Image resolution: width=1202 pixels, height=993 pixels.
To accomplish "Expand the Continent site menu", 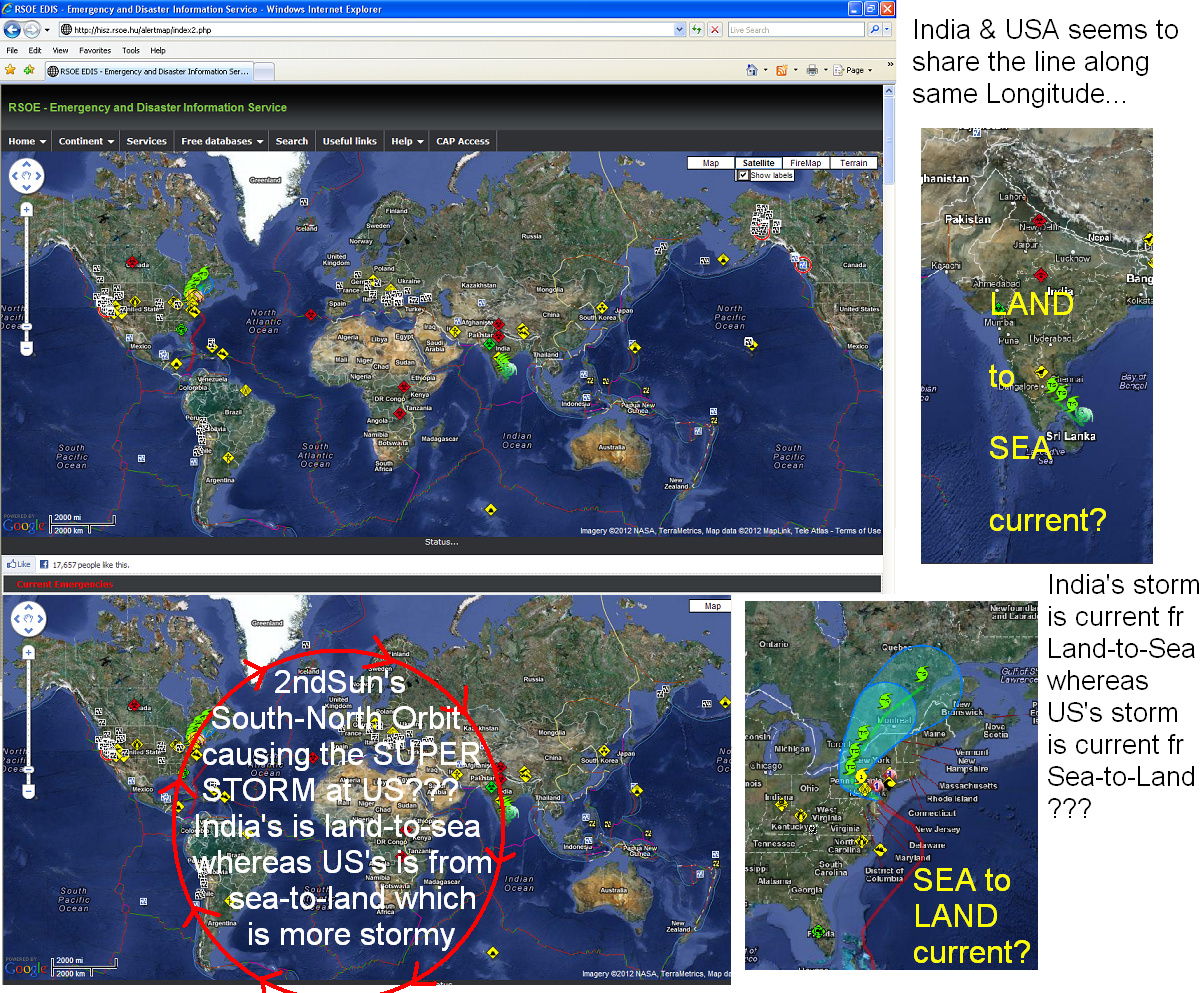I will [x=85, y=141].
